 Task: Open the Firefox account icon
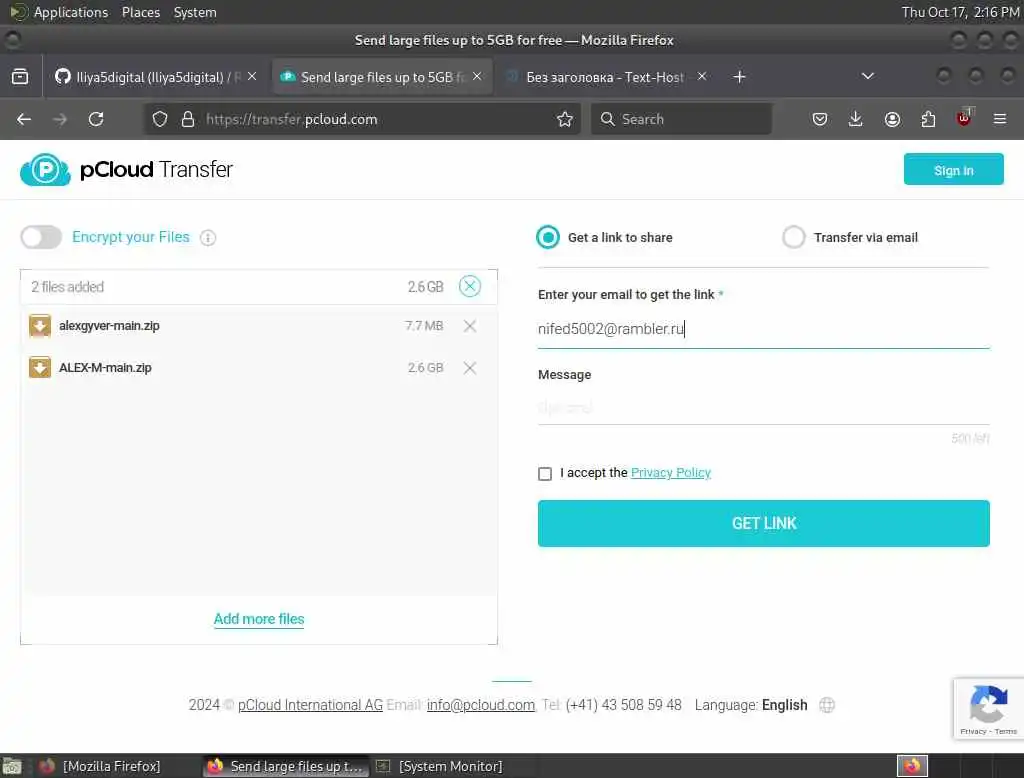click(892, 119)
